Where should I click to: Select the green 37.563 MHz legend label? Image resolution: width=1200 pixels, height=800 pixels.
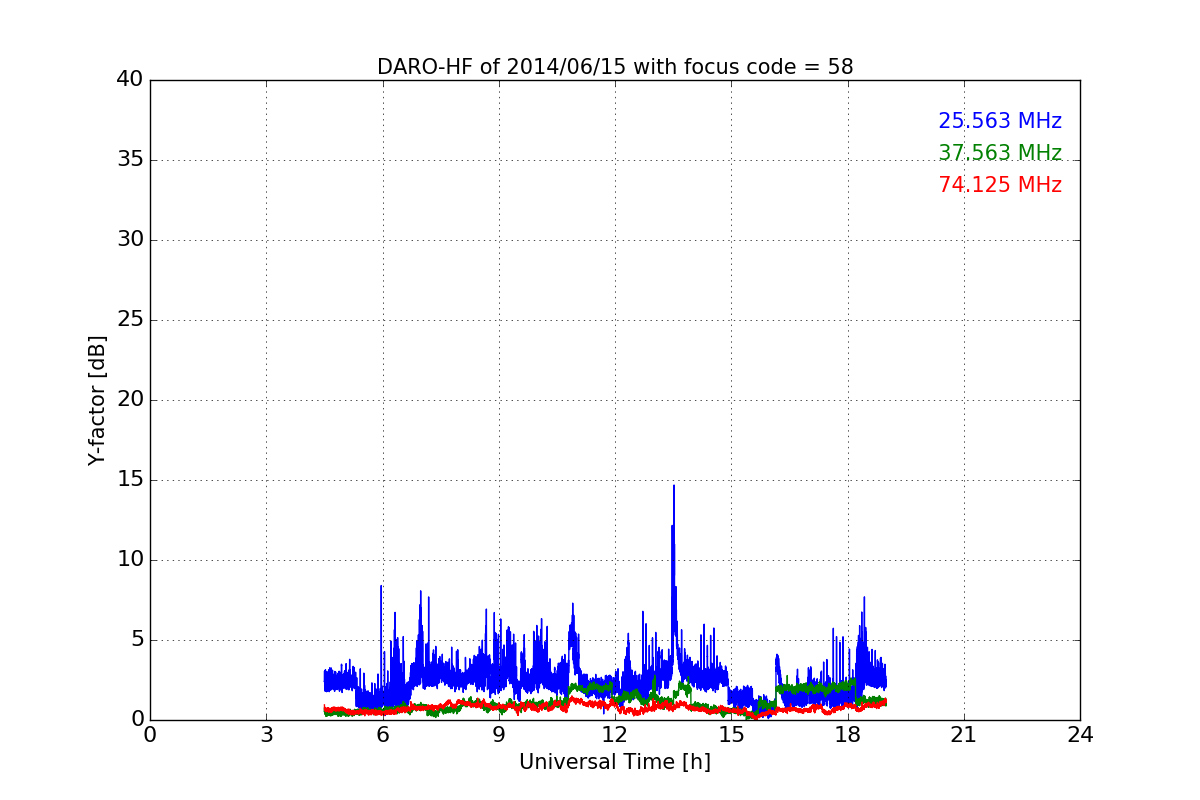click(x=1000, y=153)
